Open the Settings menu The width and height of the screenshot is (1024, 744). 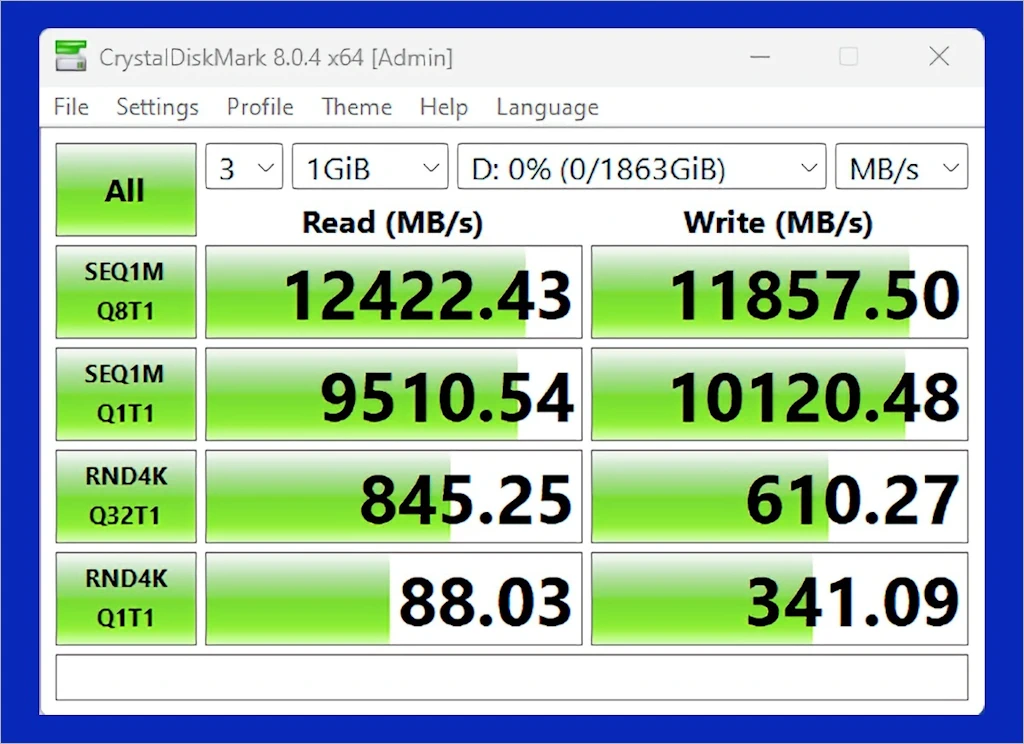[x=157, y=106]
